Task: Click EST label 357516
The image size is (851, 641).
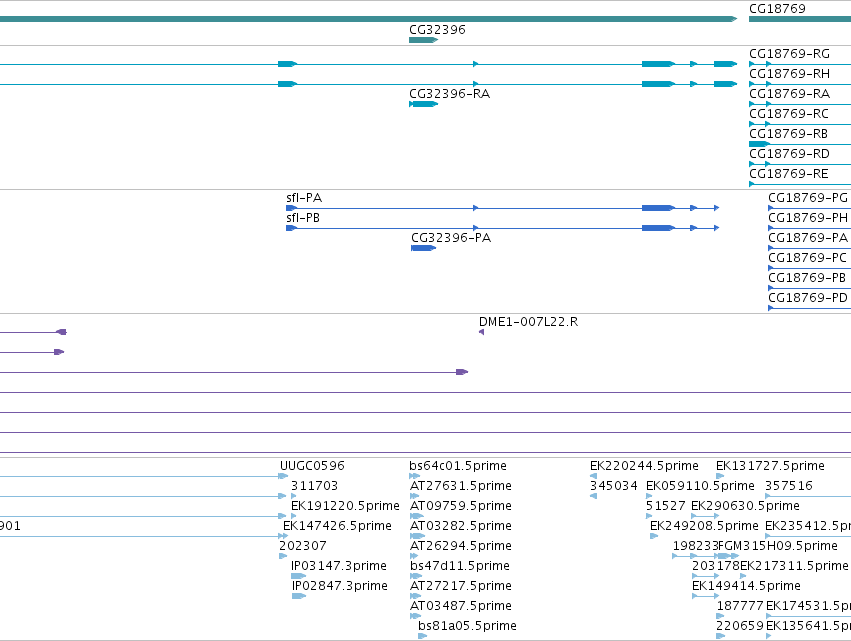Action: [x=789, y=486]
